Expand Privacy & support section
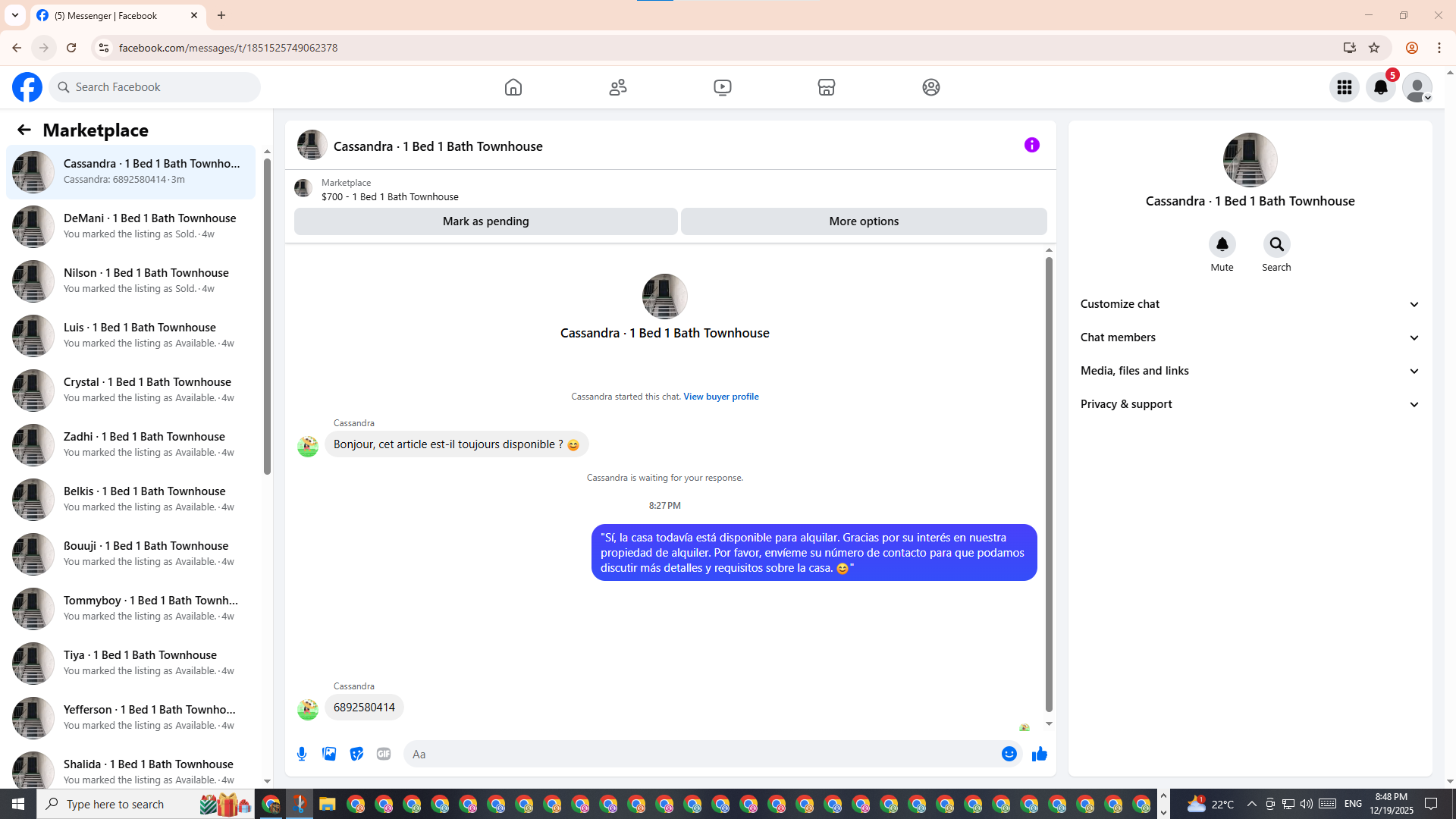Image resolution: width=1456 pixels, height=819 pixels. [1250, 404]
